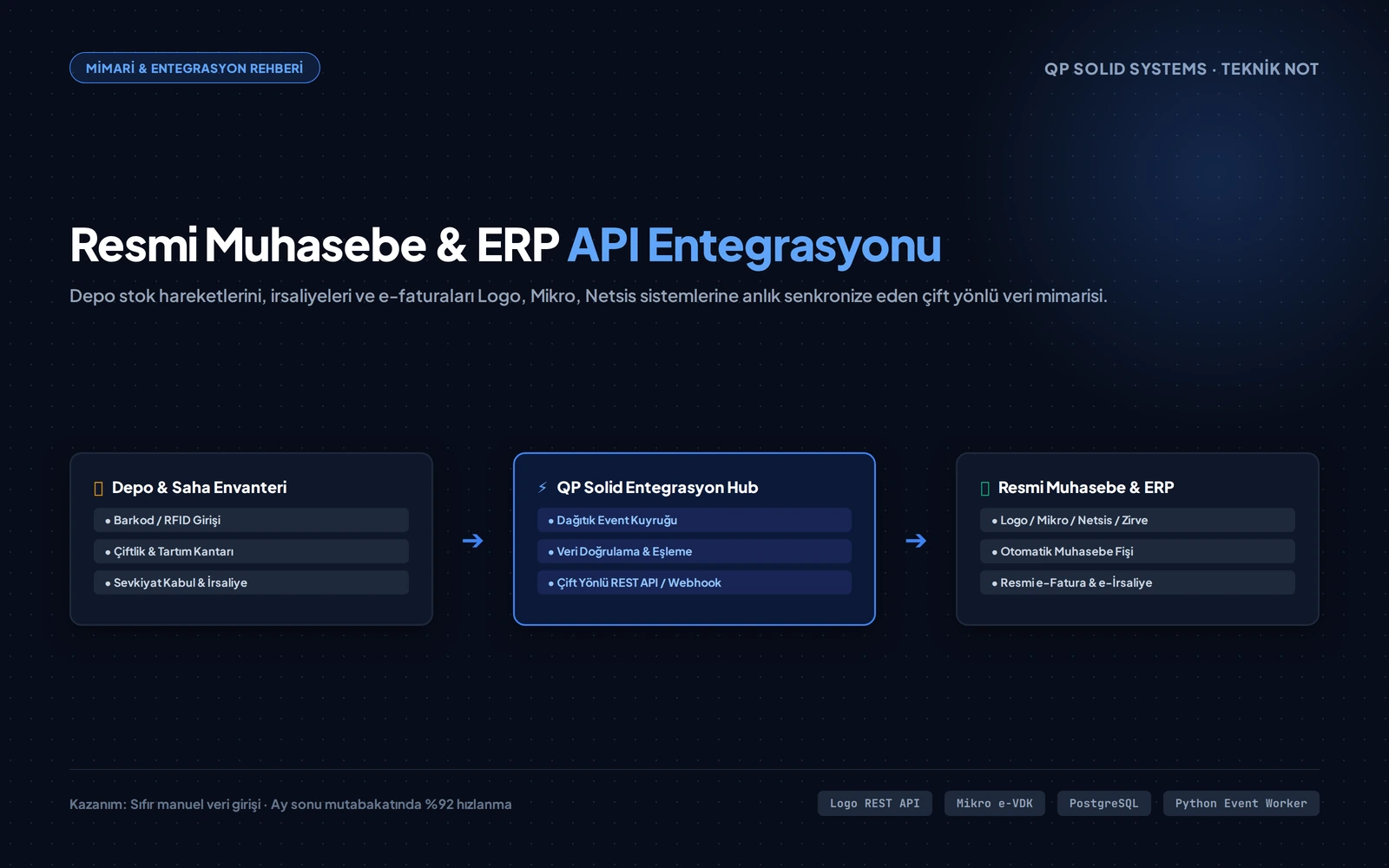Select the Çiftlik & Tartım Kantarı row
This screenshot has height=868, width=1389.
[x=251, y=551]
